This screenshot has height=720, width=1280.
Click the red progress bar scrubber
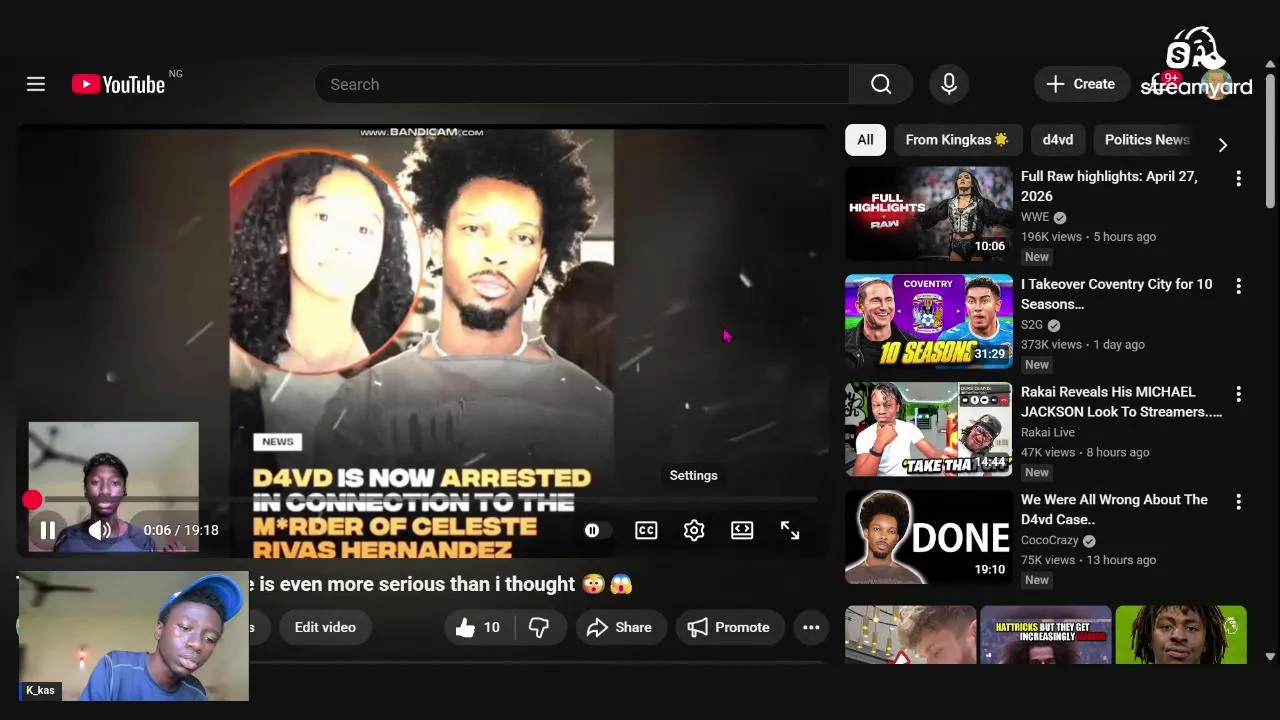(x=32, y=499)
